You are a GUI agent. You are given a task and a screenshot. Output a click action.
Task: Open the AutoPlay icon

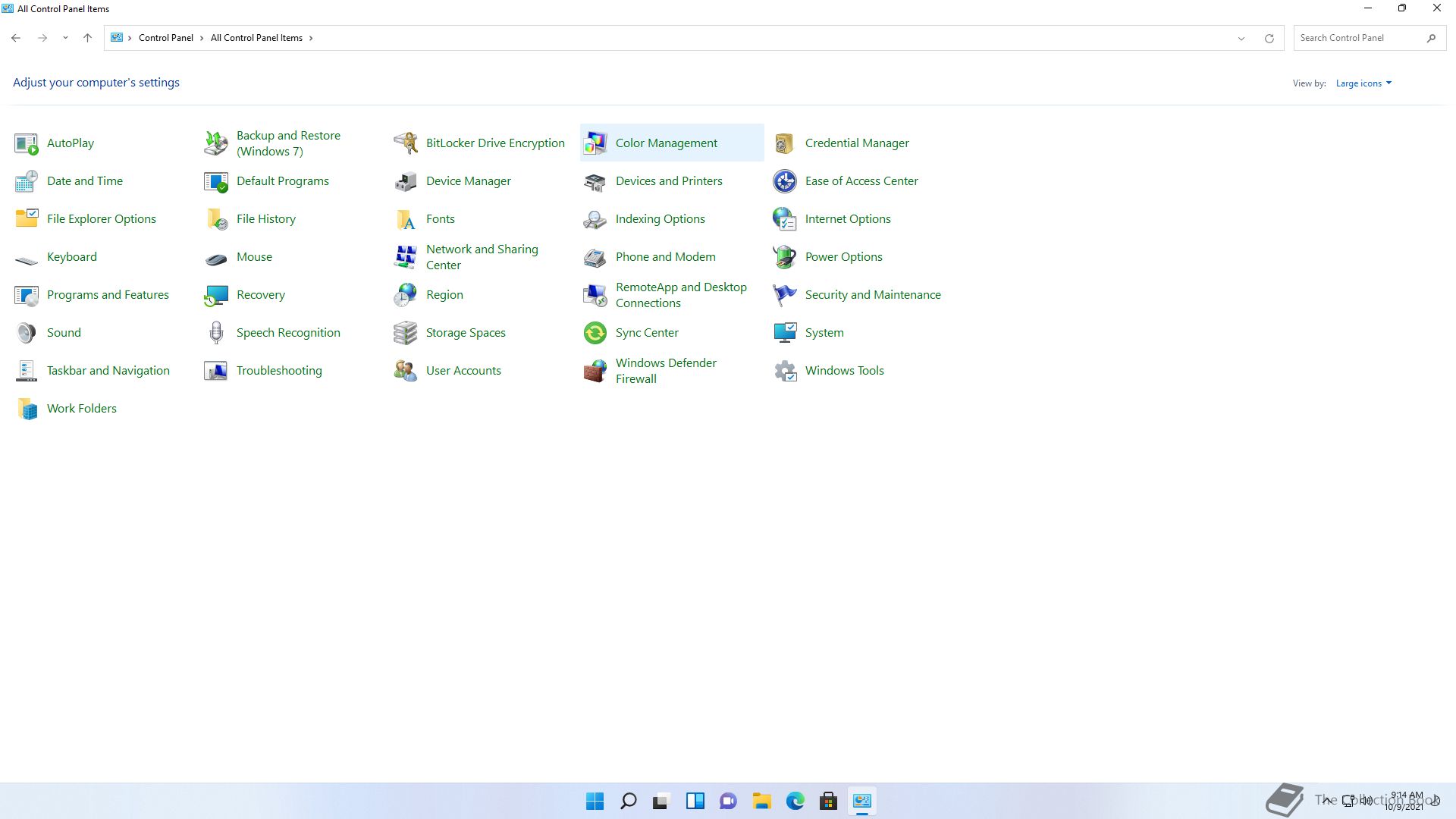pyautogui.click(x=27, y=143)
